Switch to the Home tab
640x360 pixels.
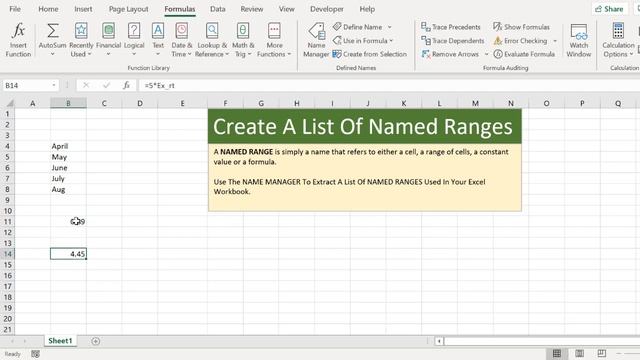click(x=48, y=9)
